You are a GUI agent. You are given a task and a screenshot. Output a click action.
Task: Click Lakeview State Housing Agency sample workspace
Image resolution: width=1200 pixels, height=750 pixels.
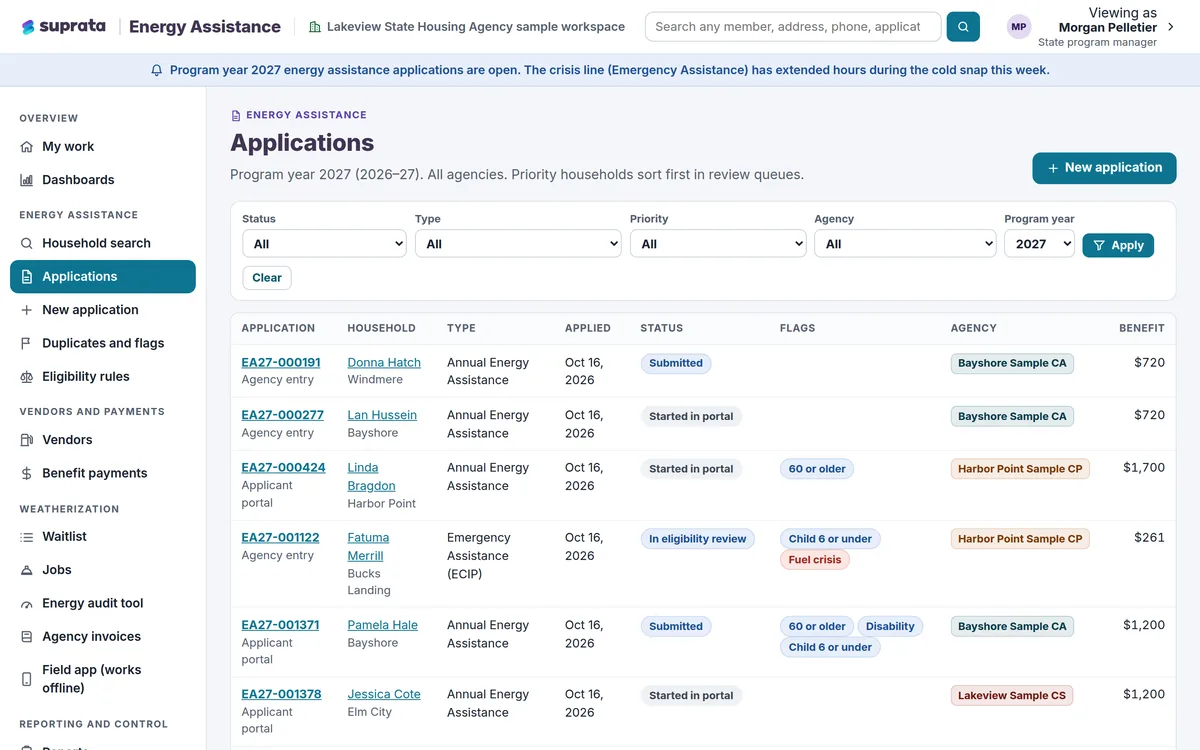coord(467,27)
